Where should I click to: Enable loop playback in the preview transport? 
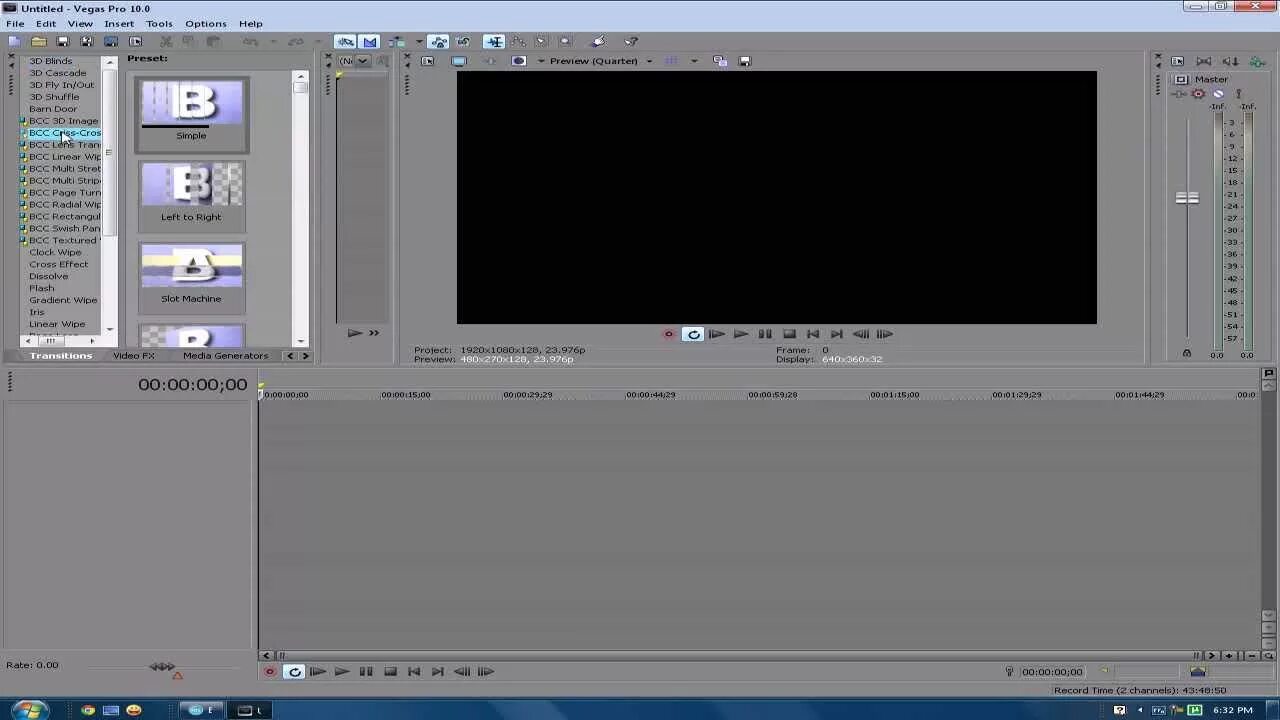pyautogui.click(x=693, y=334)
